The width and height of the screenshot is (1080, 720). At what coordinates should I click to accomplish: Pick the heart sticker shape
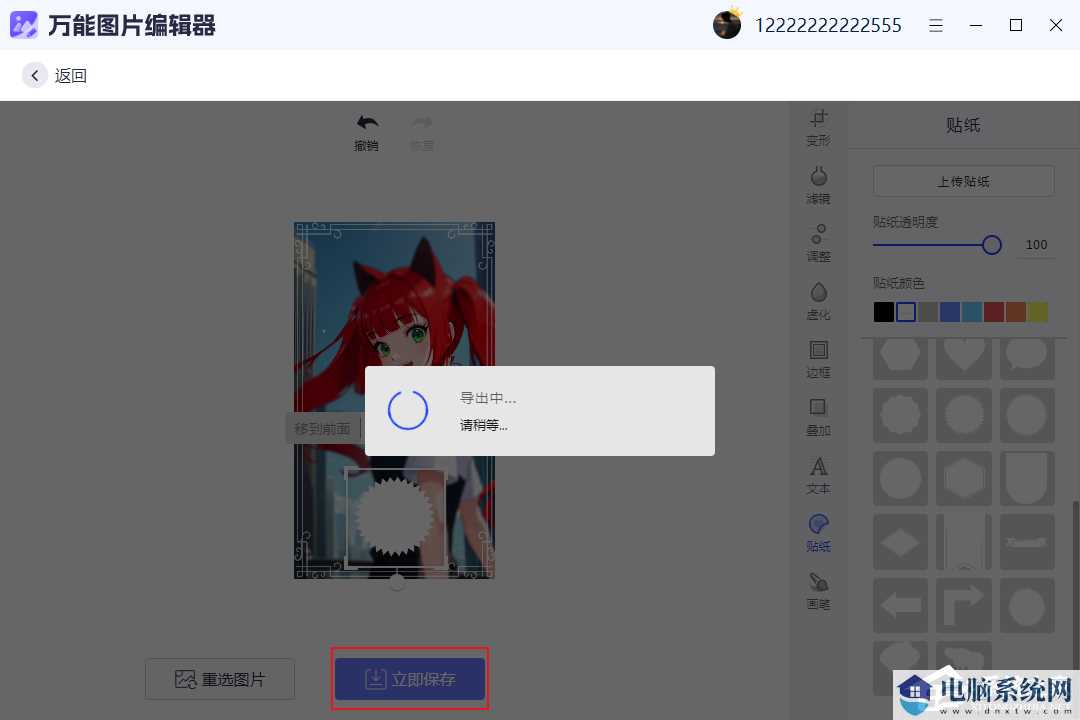[x=964, y=357]
